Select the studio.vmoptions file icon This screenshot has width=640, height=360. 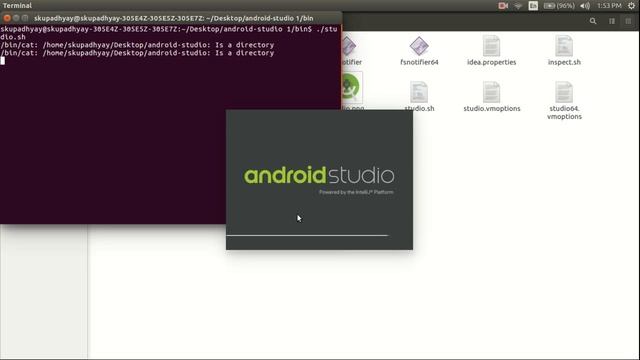(491, 92)
